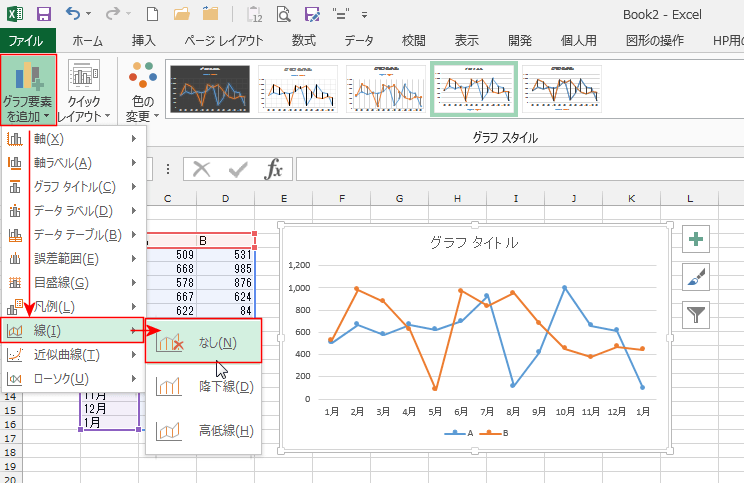Screen dimensions: 744x483
Task: Click into the formula bar input
Action: coord(520,169)
